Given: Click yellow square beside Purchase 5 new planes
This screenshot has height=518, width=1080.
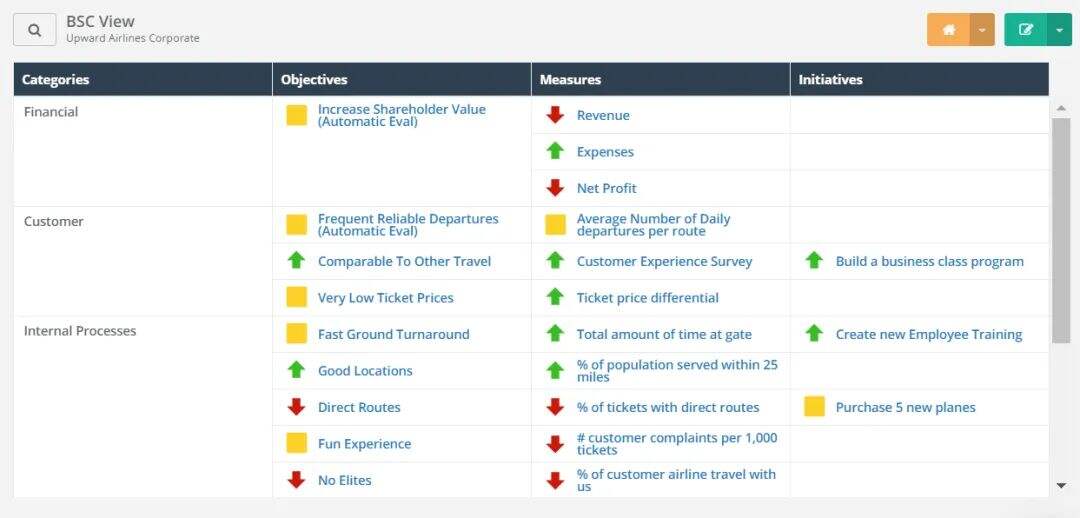Looking at the screenshot, I should (x=814, y=407).
